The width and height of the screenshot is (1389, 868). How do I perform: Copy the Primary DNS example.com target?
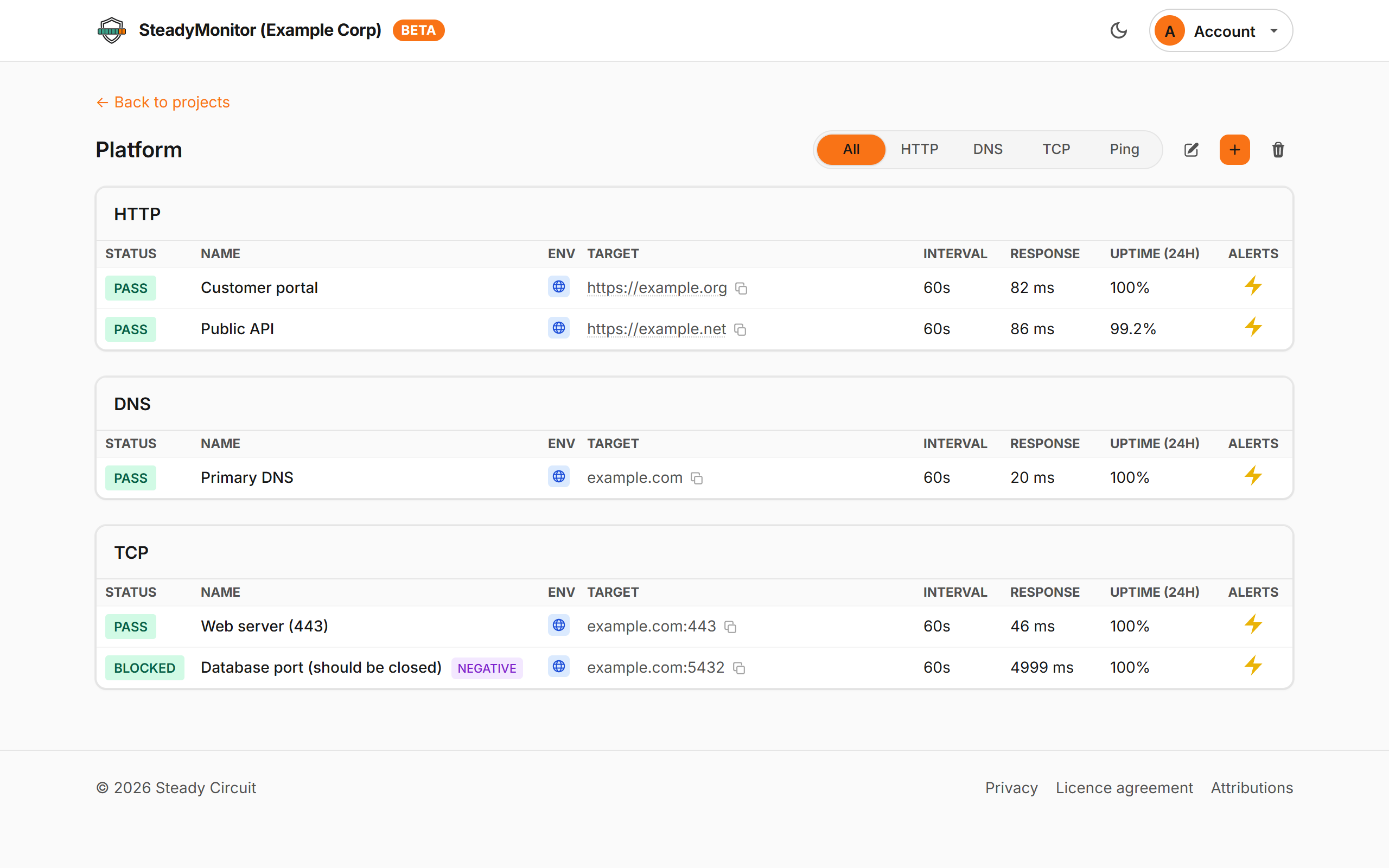click(x=697, y=478)
